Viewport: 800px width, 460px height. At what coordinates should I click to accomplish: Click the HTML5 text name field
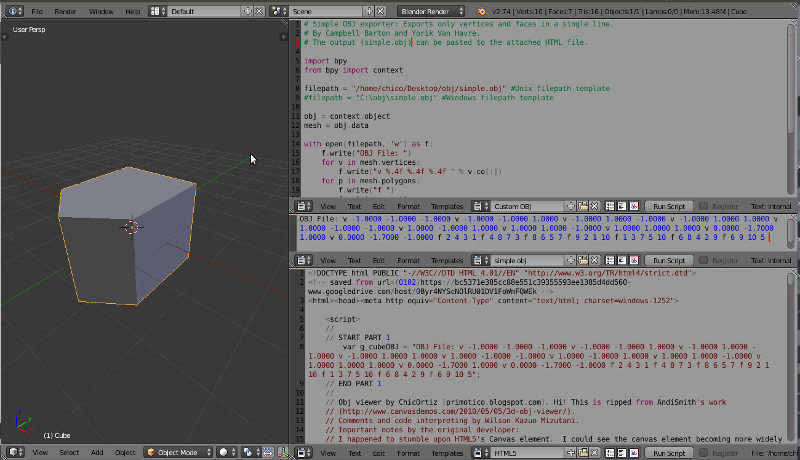coord(528,453)
